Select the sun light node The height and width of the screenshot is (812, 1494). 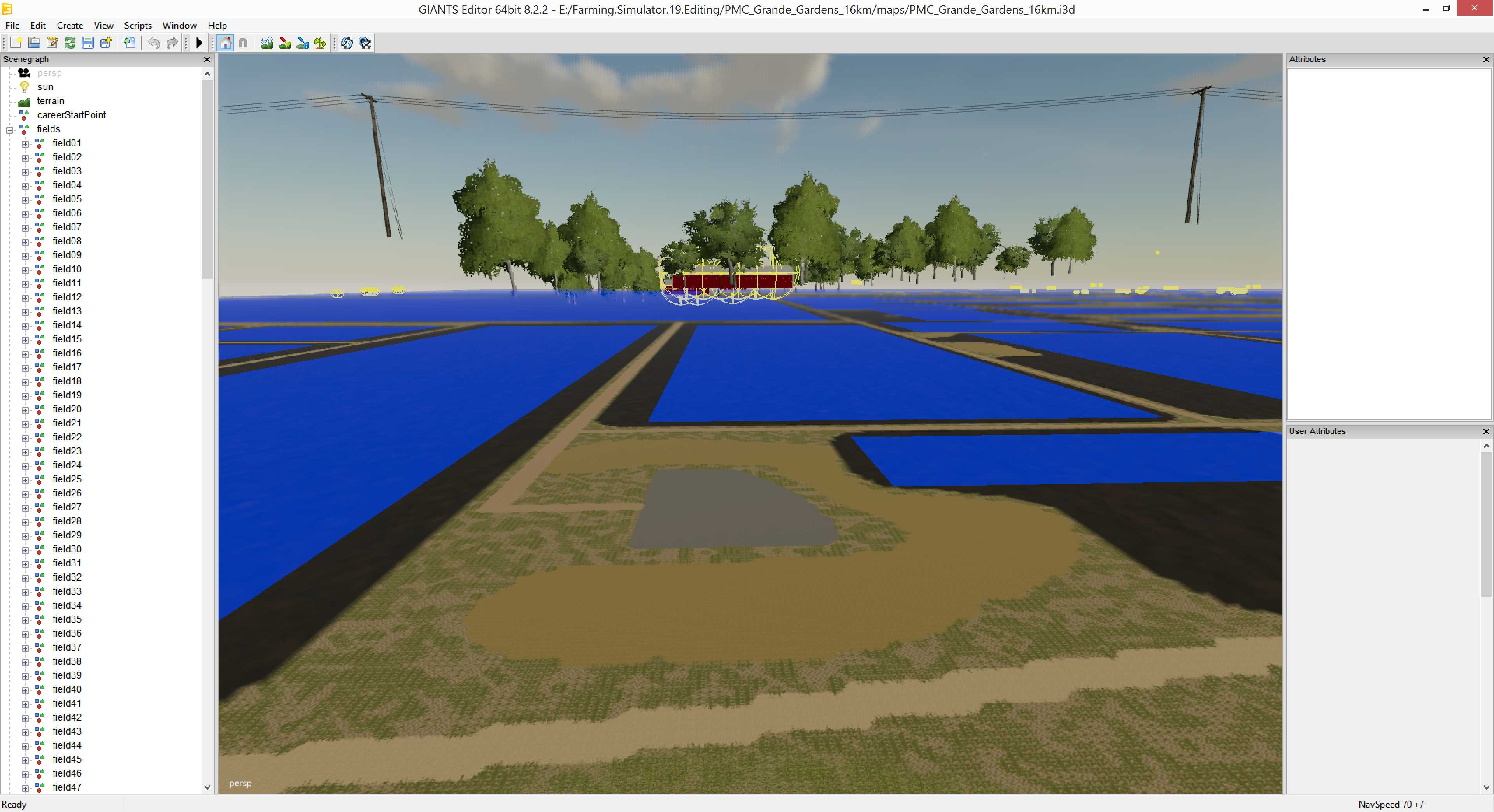(x=45, y=87)
